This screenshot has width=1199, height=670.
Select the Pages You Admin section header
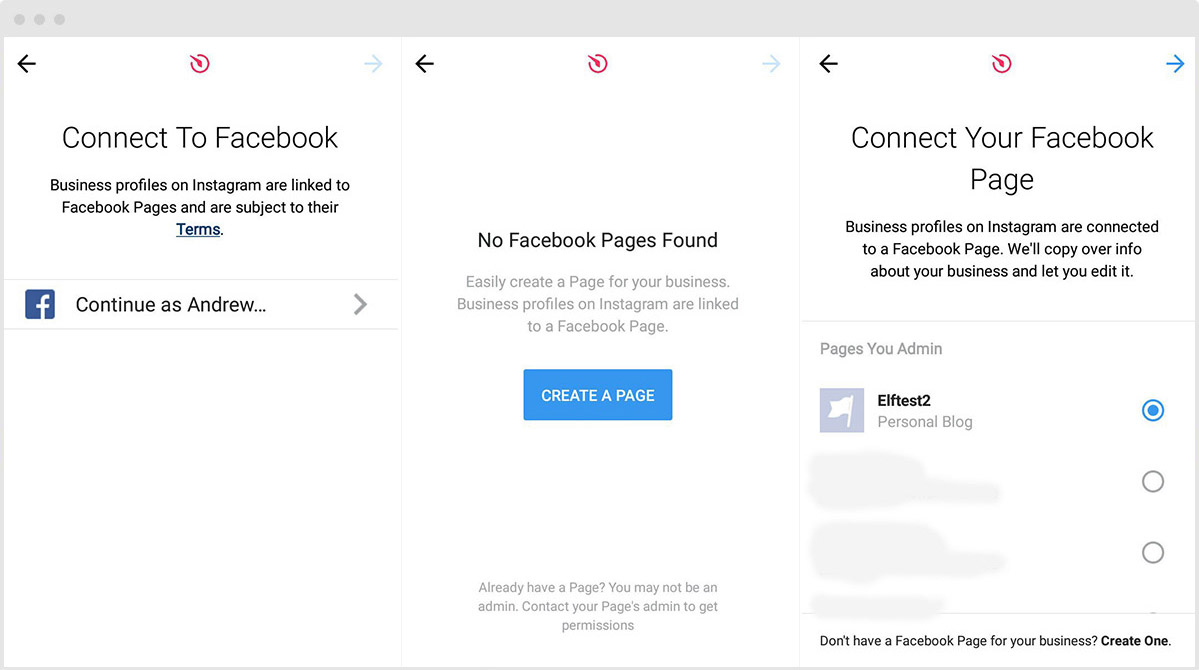pos(880,348)
